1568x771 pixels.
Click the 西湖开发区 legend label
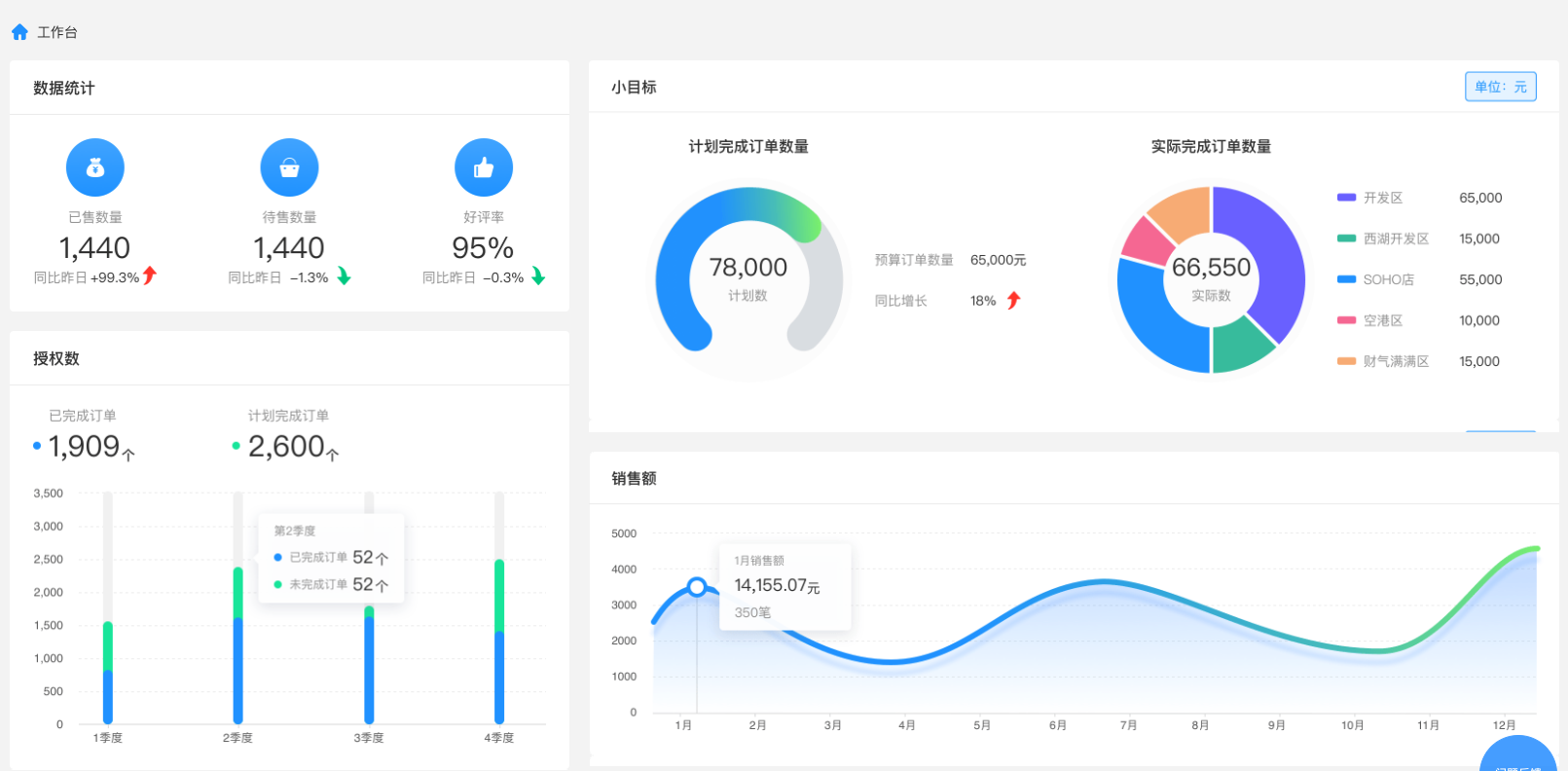[1396, 239]
